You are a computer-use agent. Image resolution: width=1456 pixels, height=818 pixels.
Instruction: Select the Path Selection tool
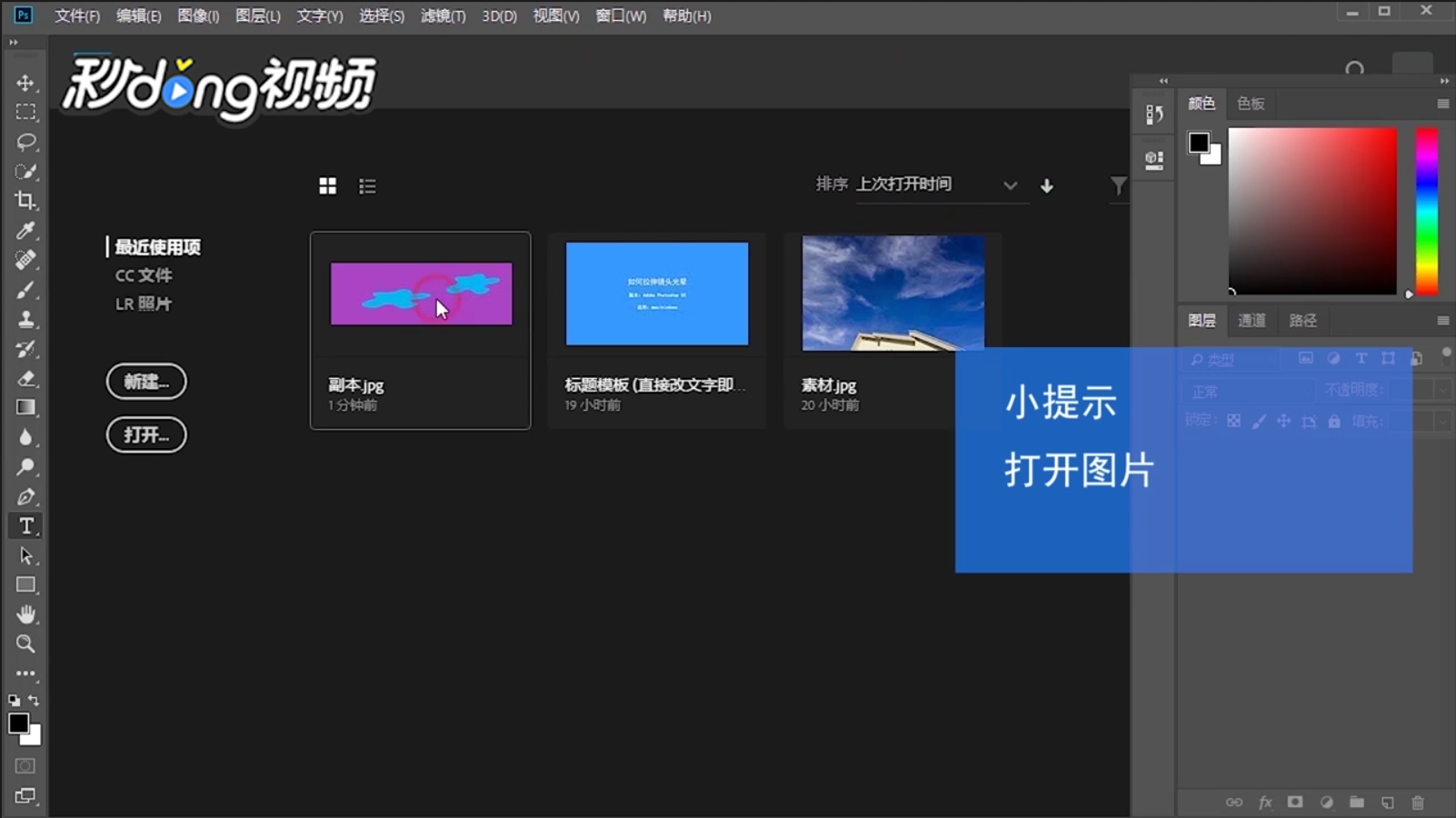pyautogui.click(x=25, y=555)
